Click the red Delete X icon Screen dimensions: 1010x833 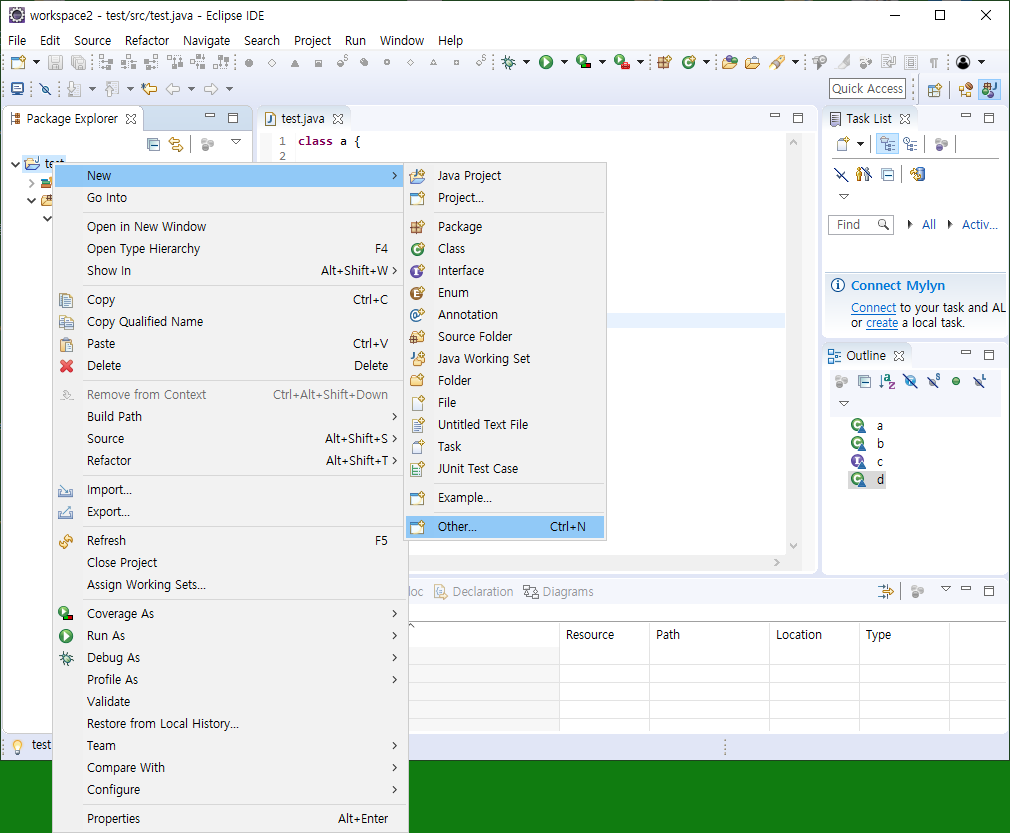[66, 365]
